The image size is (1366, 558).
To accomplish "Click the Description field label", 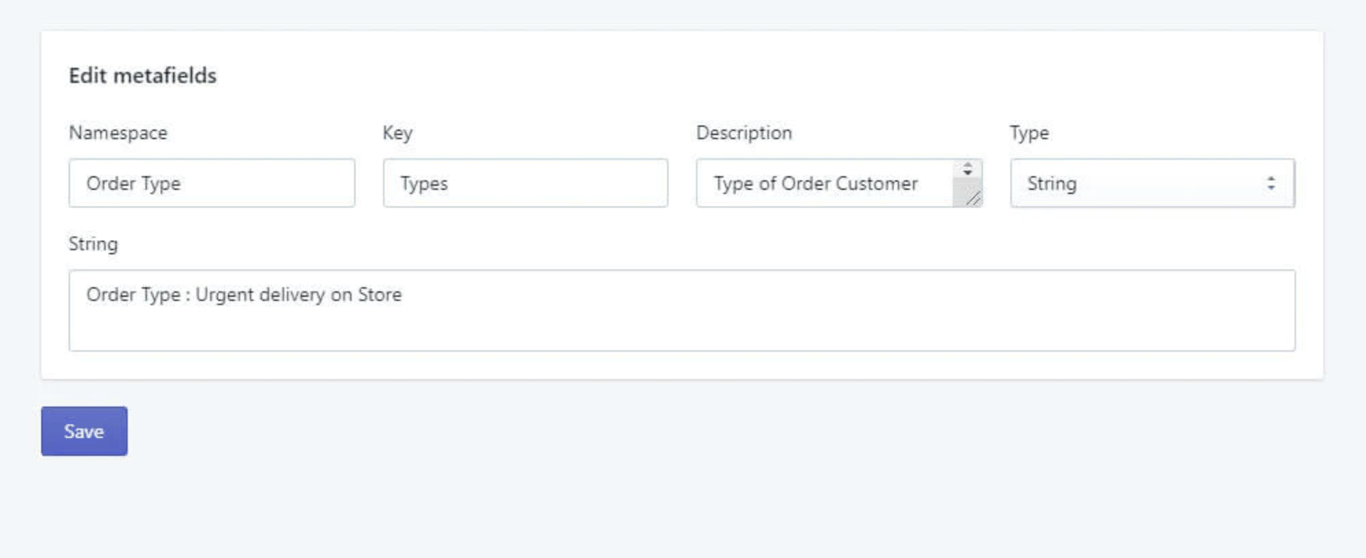I will tap(744, 133).
